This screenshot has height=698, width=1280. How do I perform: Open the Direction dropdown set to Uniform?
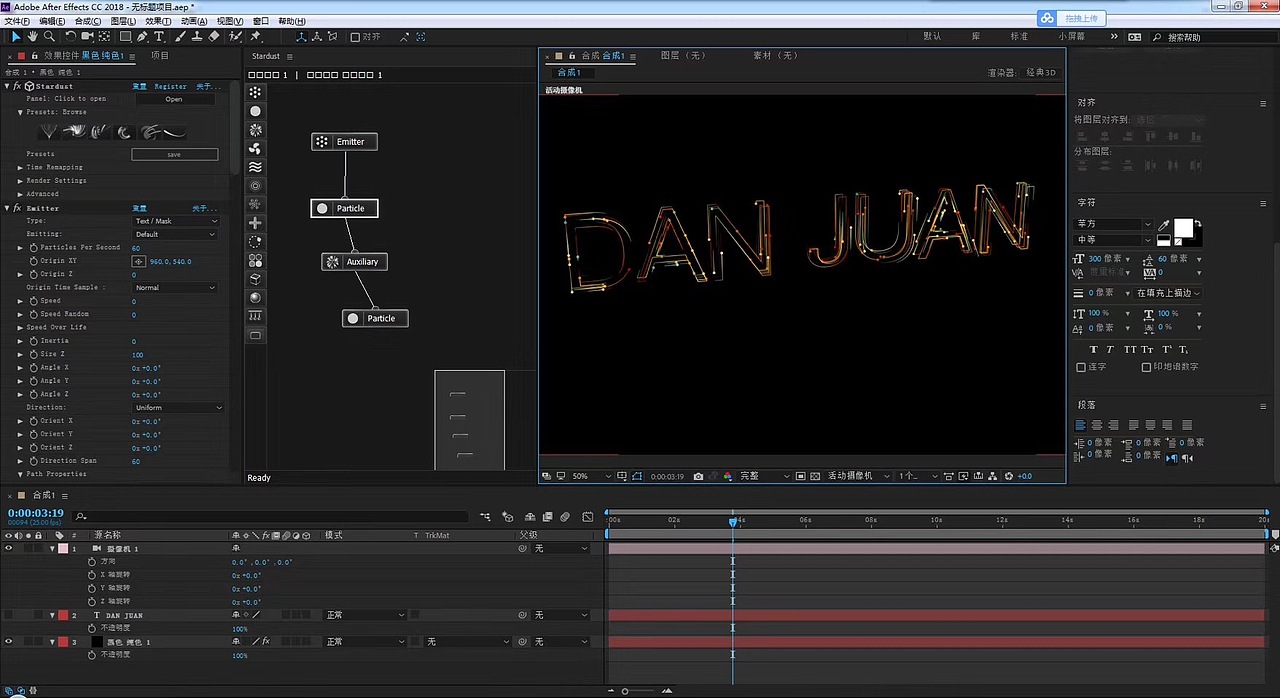178,407
